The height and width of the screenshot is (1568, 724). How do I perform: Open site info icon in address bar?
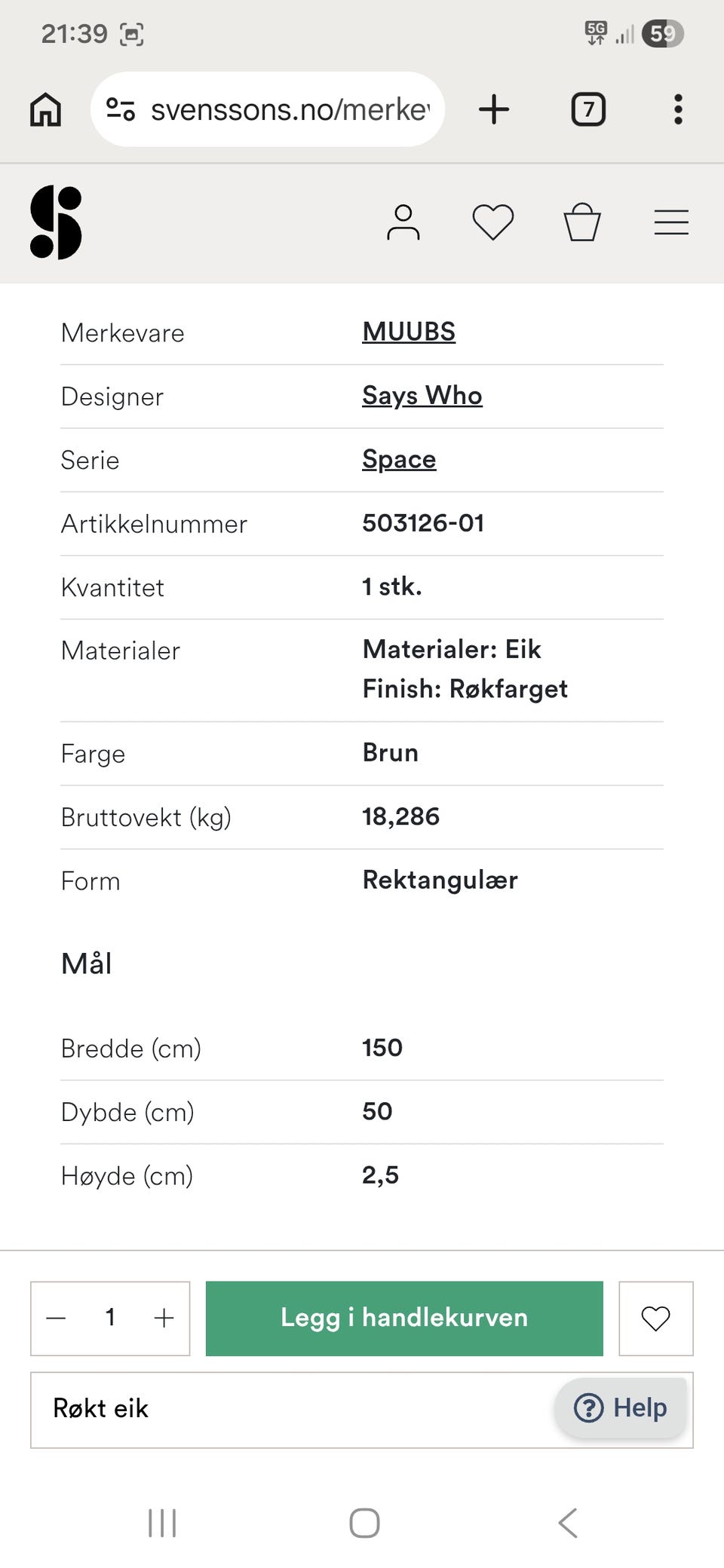(121, 109)
